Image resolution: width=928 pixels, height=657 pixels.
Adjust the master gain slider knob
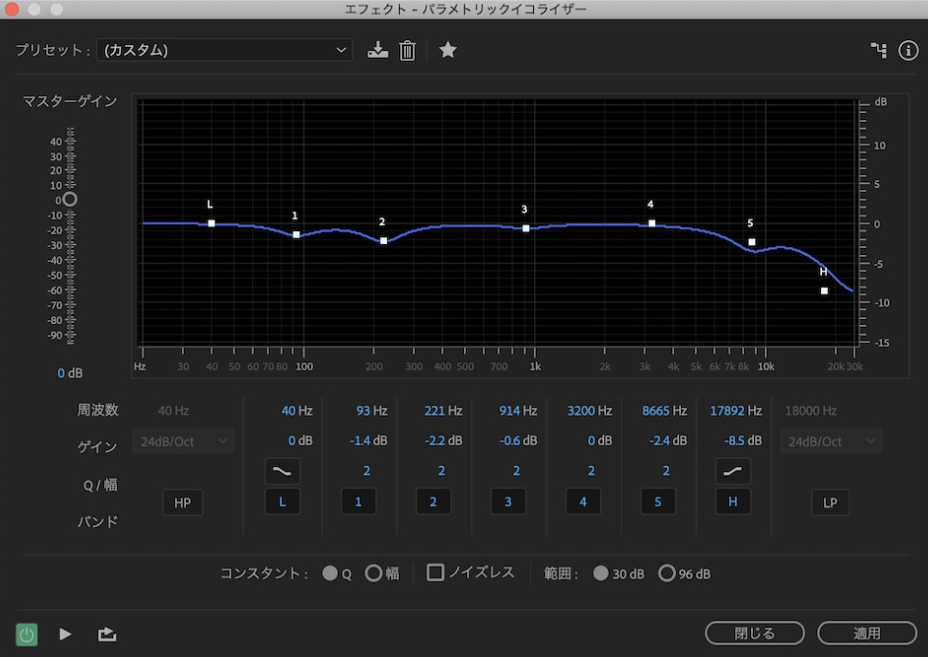(x=69, y=199)
